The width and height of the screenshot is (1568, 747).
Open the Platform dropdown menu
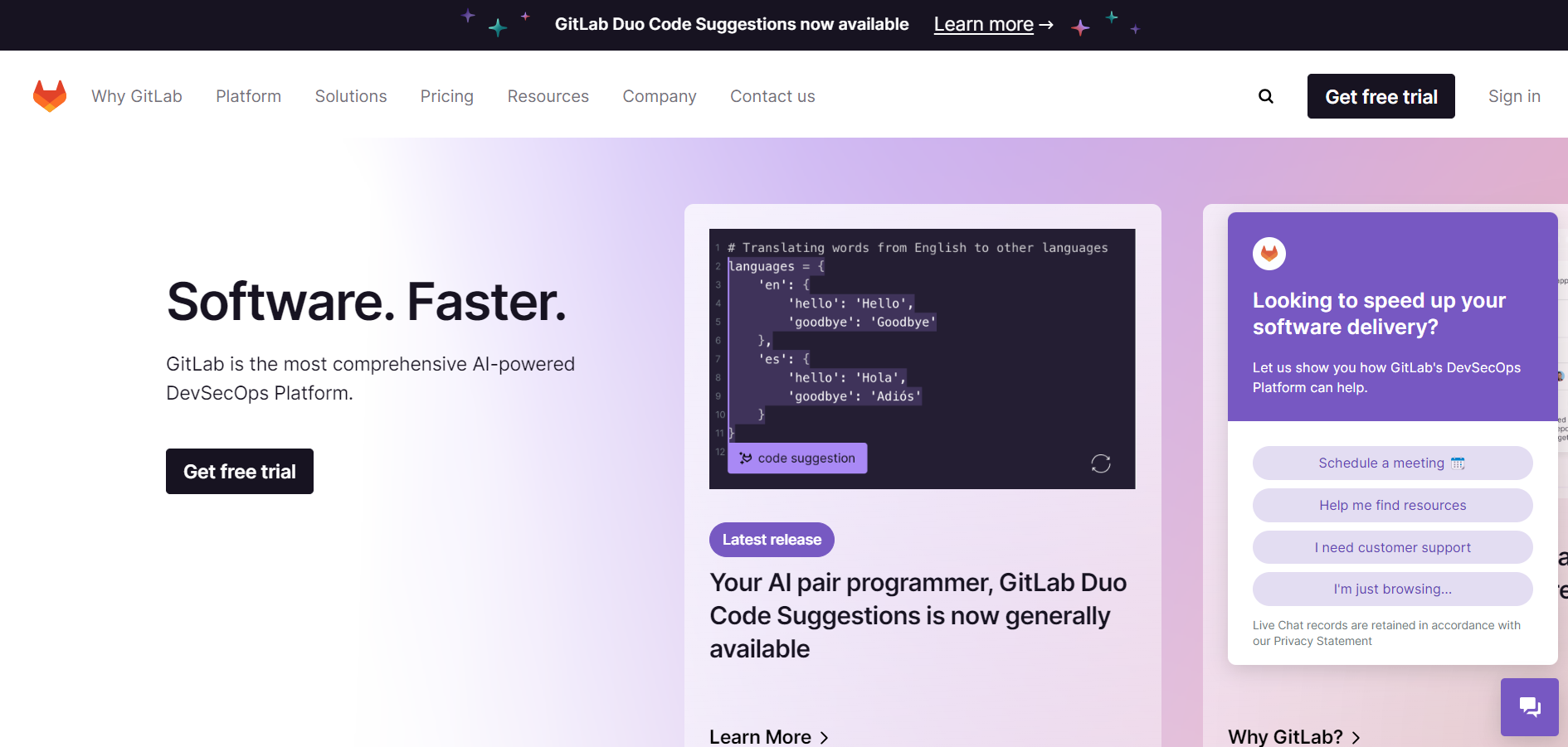click(x=248, y=96)
